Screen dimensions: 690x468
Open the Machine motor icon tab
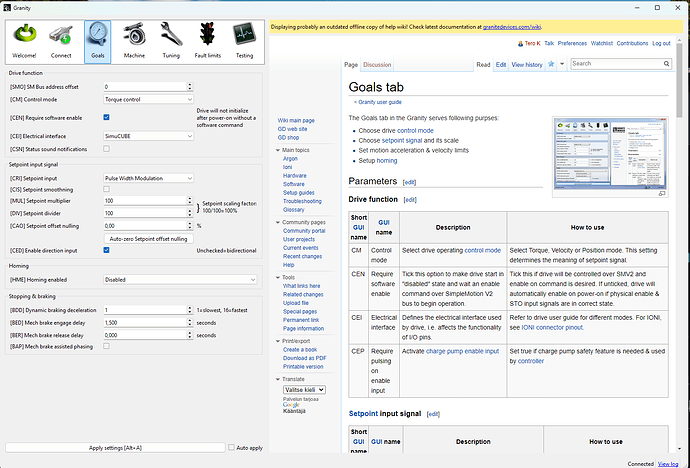[x=134, y=42]
